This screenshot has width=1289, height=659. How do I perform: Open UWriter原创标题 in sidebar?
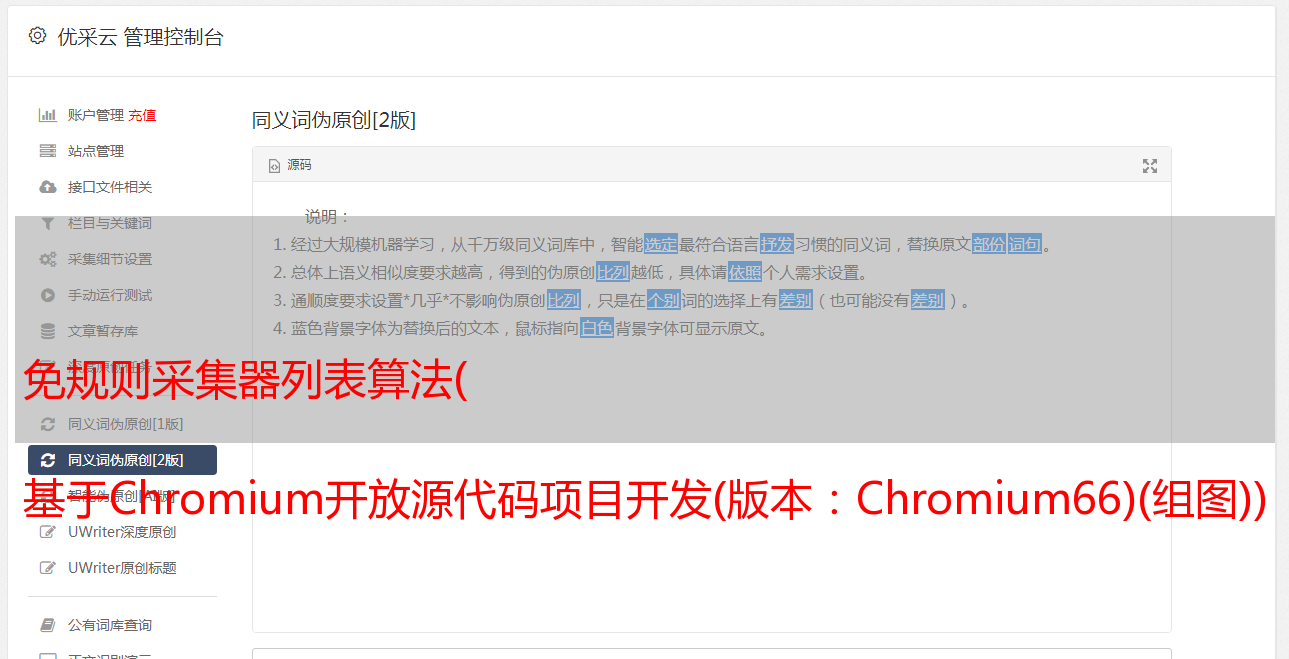122,568
